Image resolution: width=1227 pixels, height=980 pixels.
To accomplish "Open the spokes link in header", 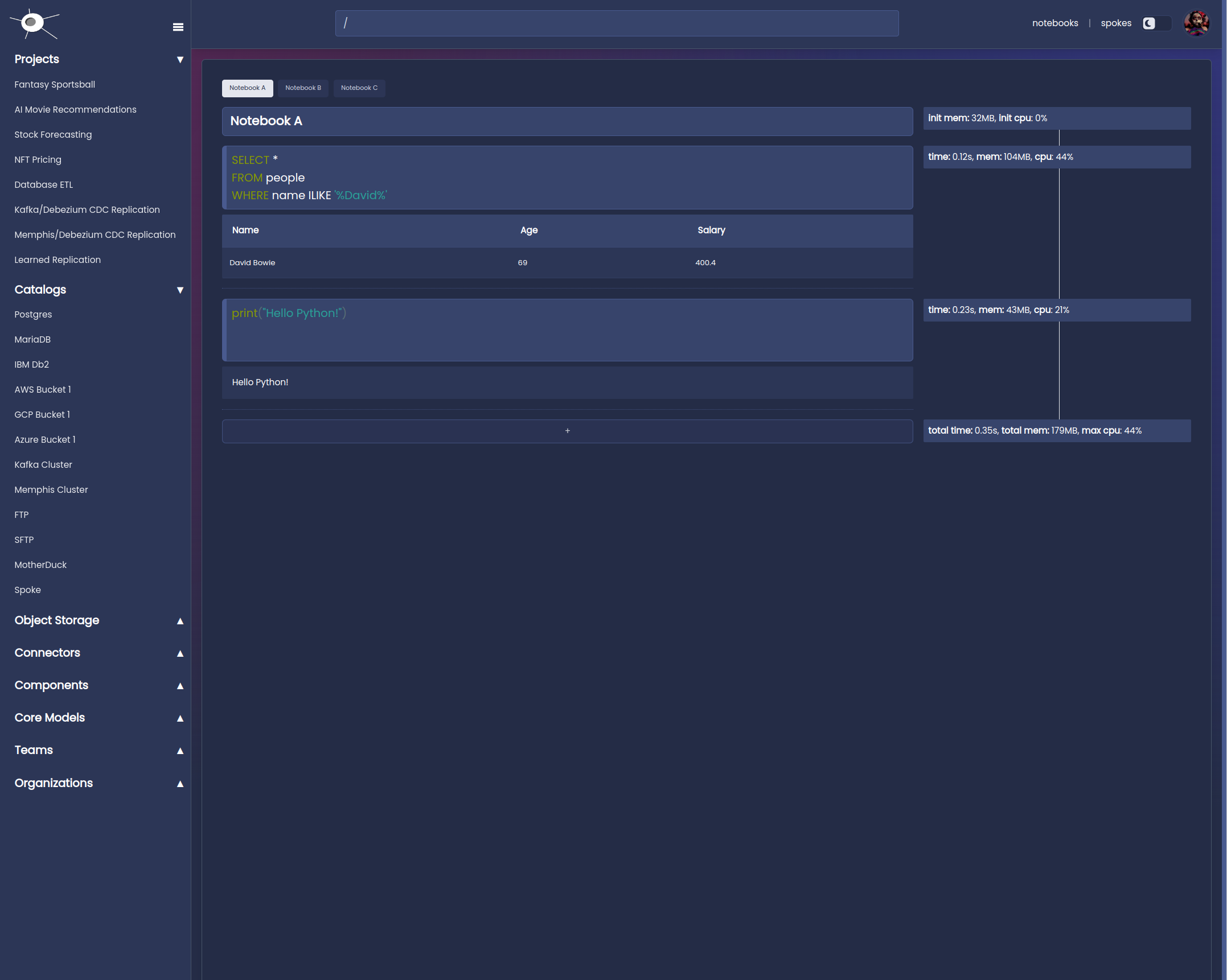I will click(x=1115, y=23).
